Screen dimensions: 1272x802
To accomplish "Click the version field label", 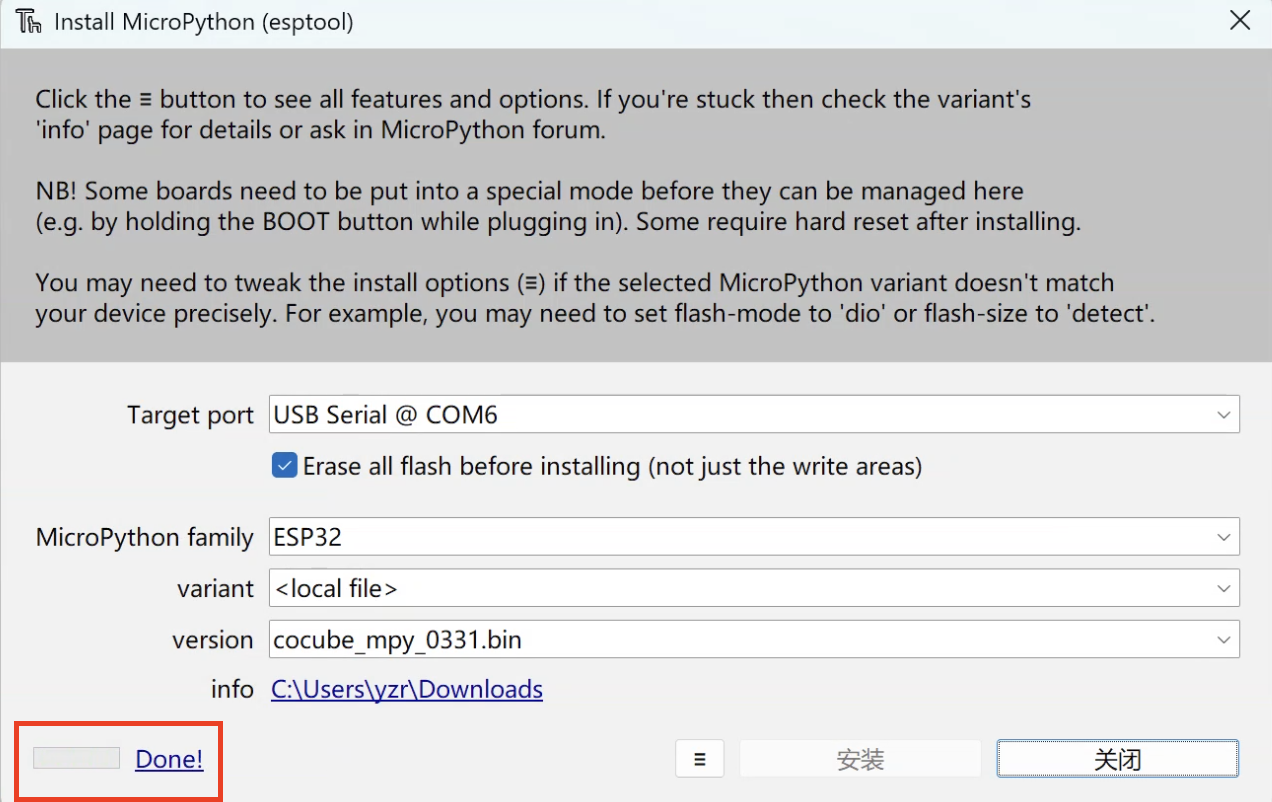I will (212, 640).
